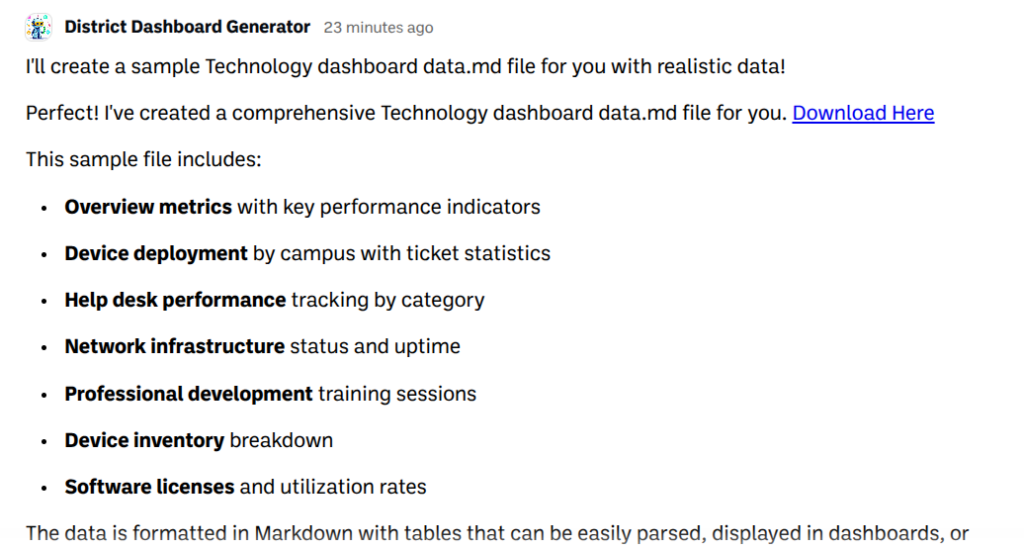The width and height of the screenshot is (1024, 549).
Task: Open the Download Here link
Action: [x=863, y=113]
